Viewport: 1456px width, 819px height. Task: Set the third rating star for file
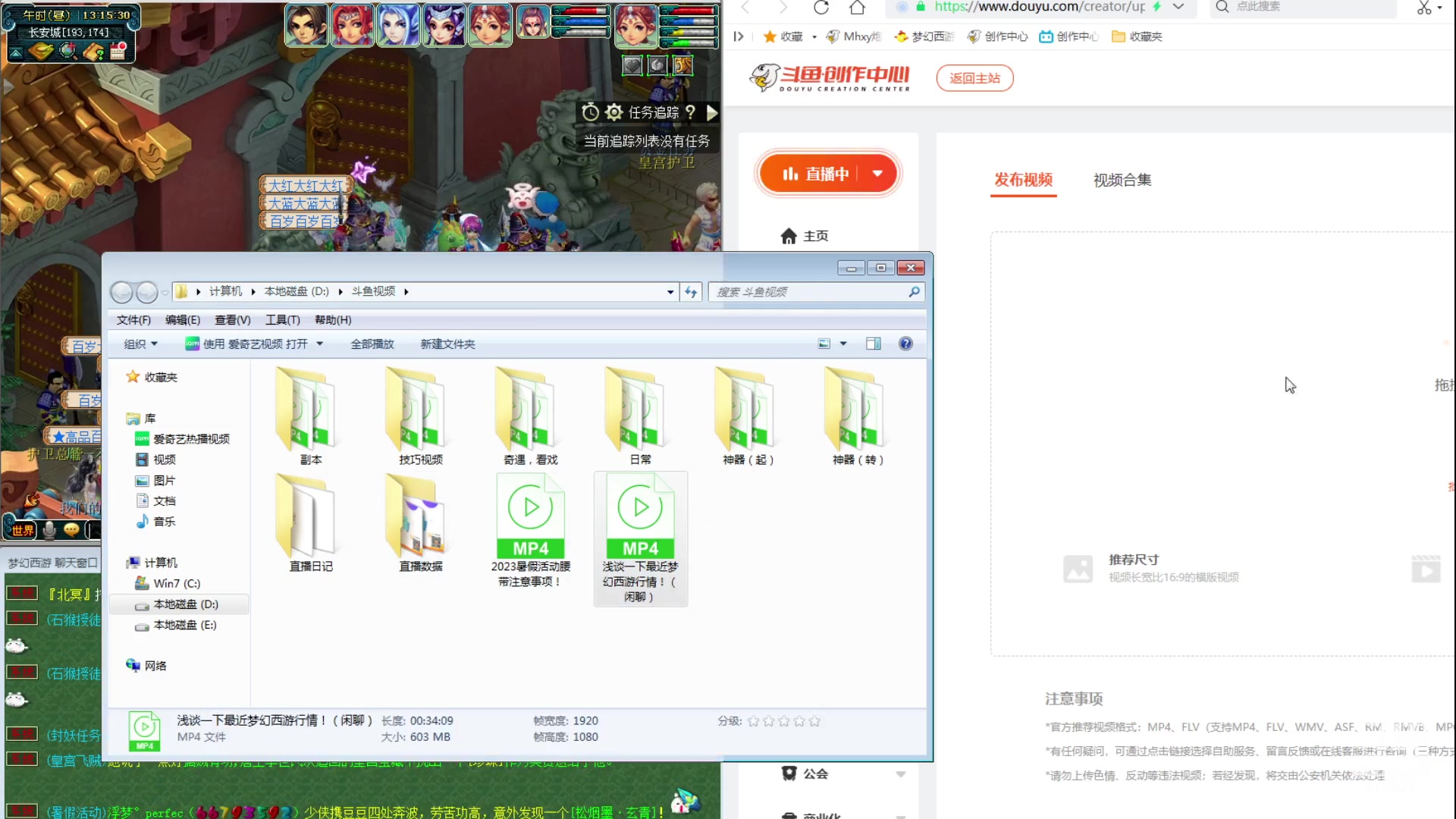pos(784,721)
